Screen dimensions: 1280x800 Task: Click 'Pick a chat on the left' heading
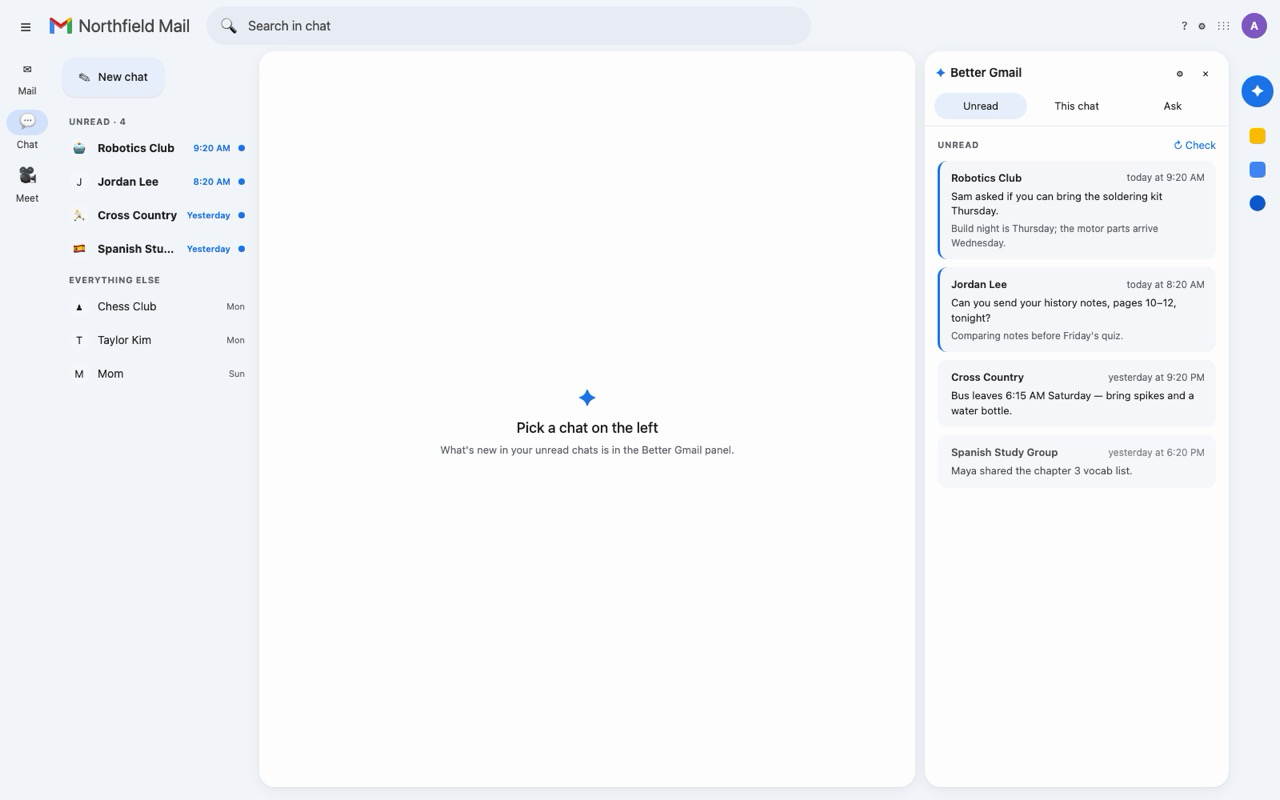click(587, 428)
